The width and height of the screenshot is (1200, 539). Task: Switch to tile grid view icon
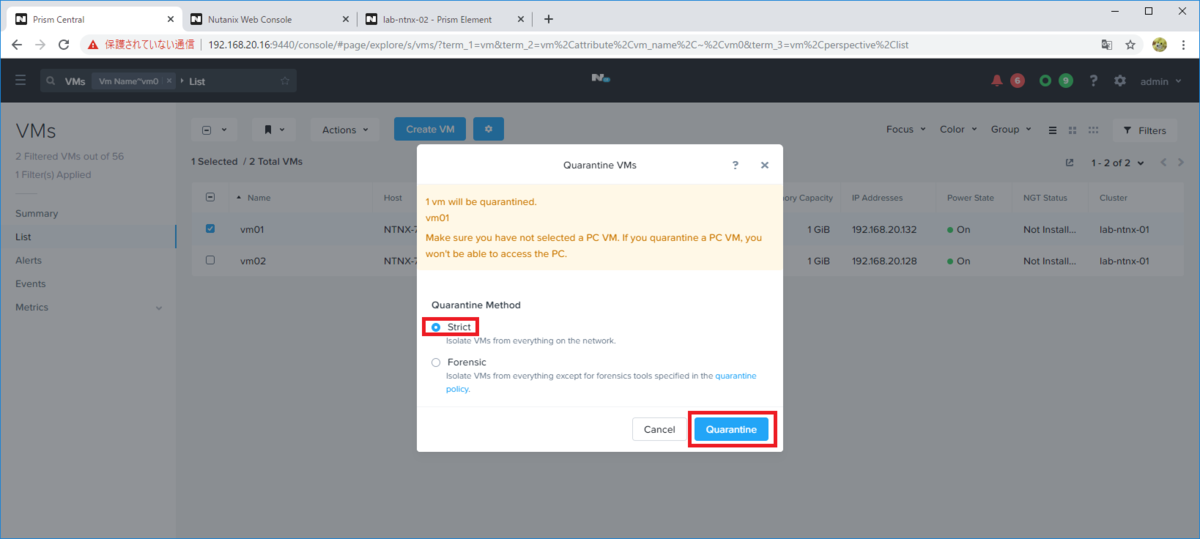(1072, 130)
